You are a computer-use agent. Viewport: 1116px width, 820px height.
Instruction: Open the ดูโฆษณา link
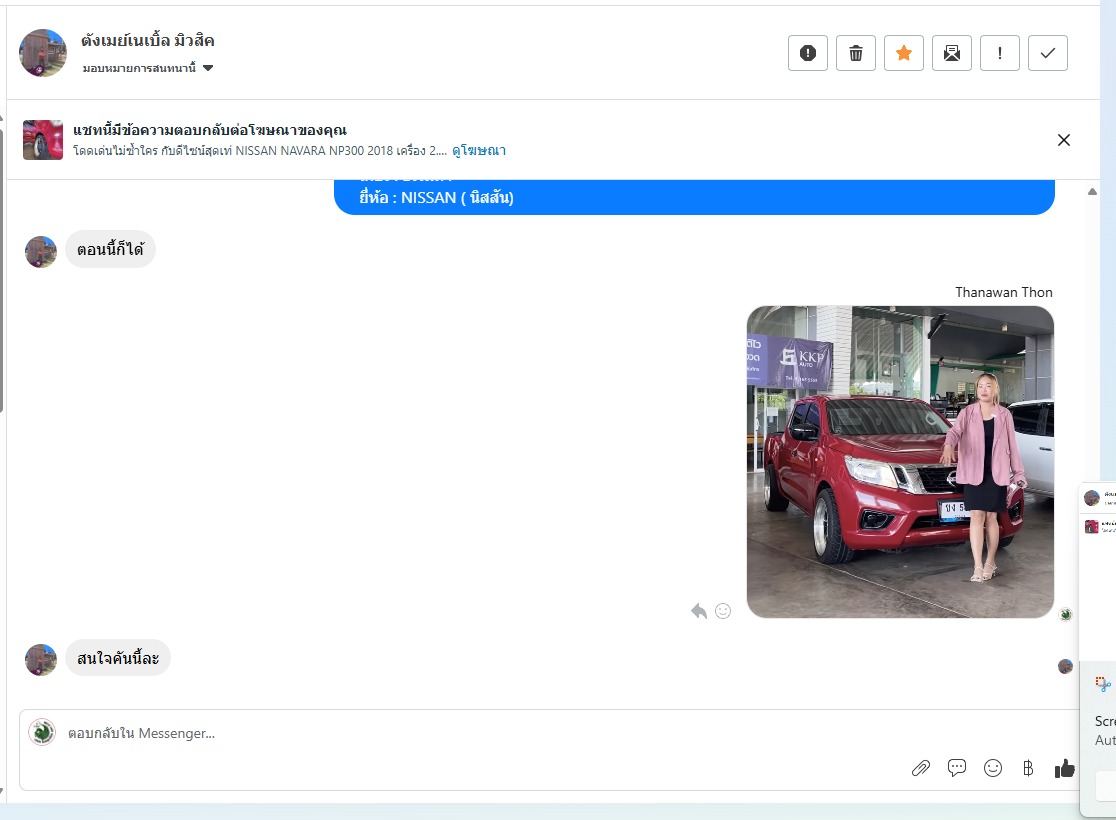479,150
